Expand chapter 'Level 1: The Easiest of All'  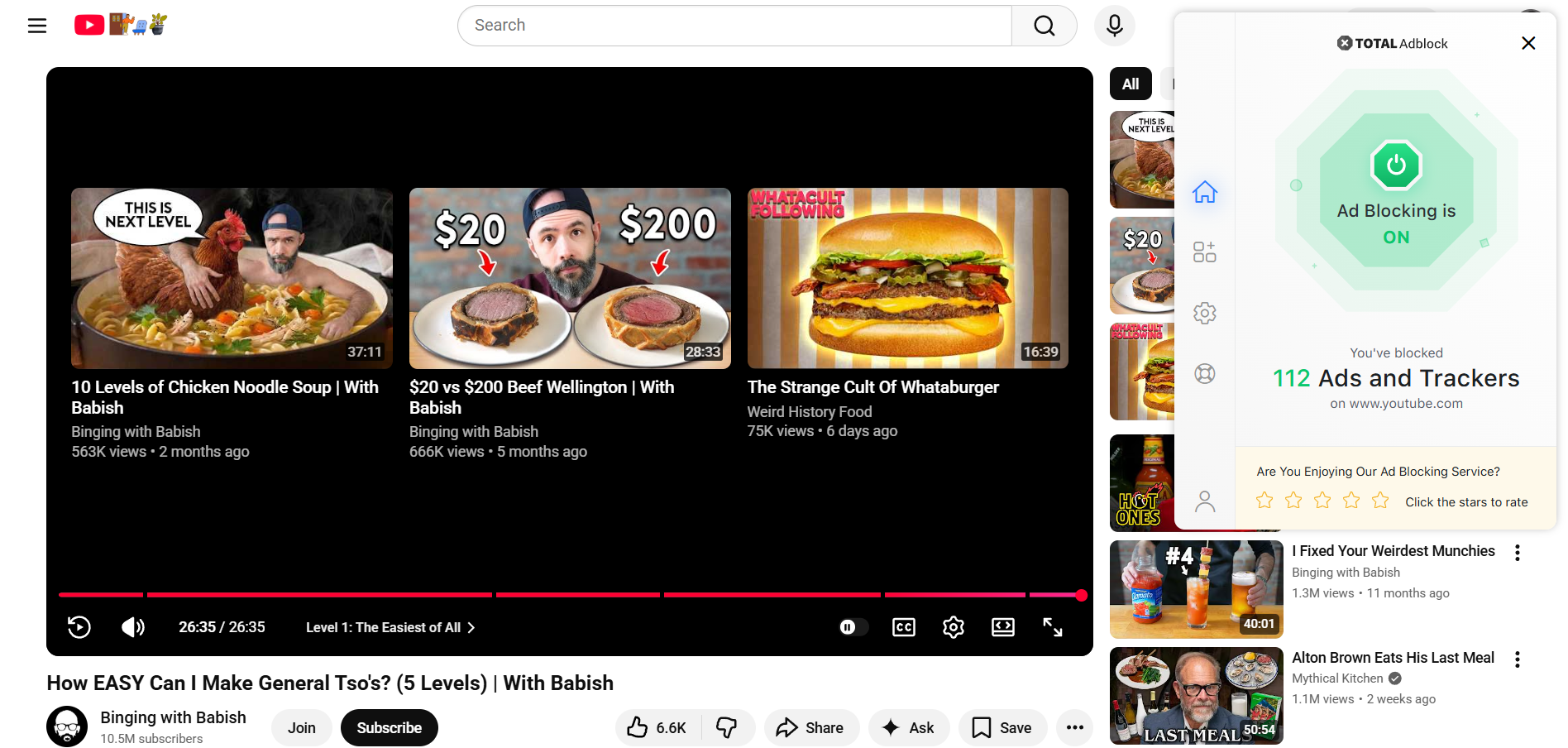coord(390,627)
